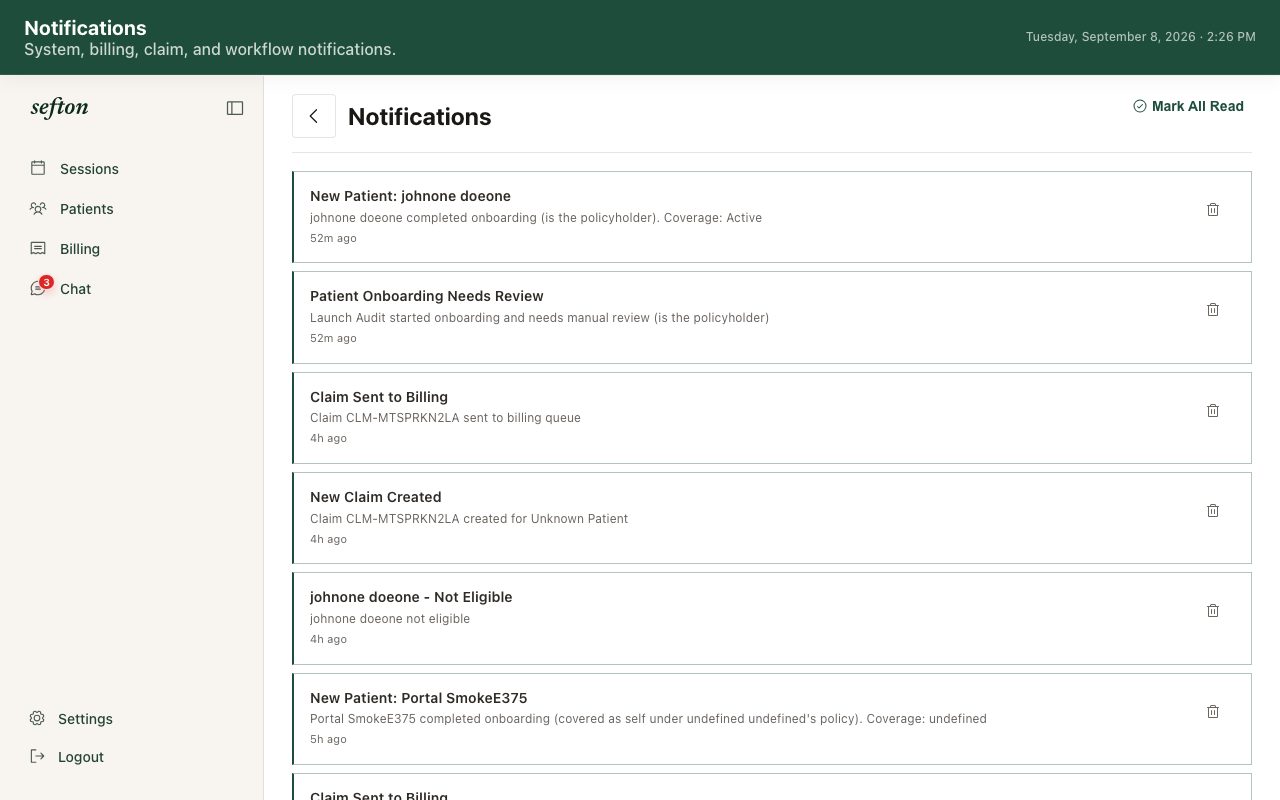This screenshot has width=1280, height=800.
Task: Click 'Portal SmokeE375 completed onboarding' description text
Action: click(x=648, y=719)
